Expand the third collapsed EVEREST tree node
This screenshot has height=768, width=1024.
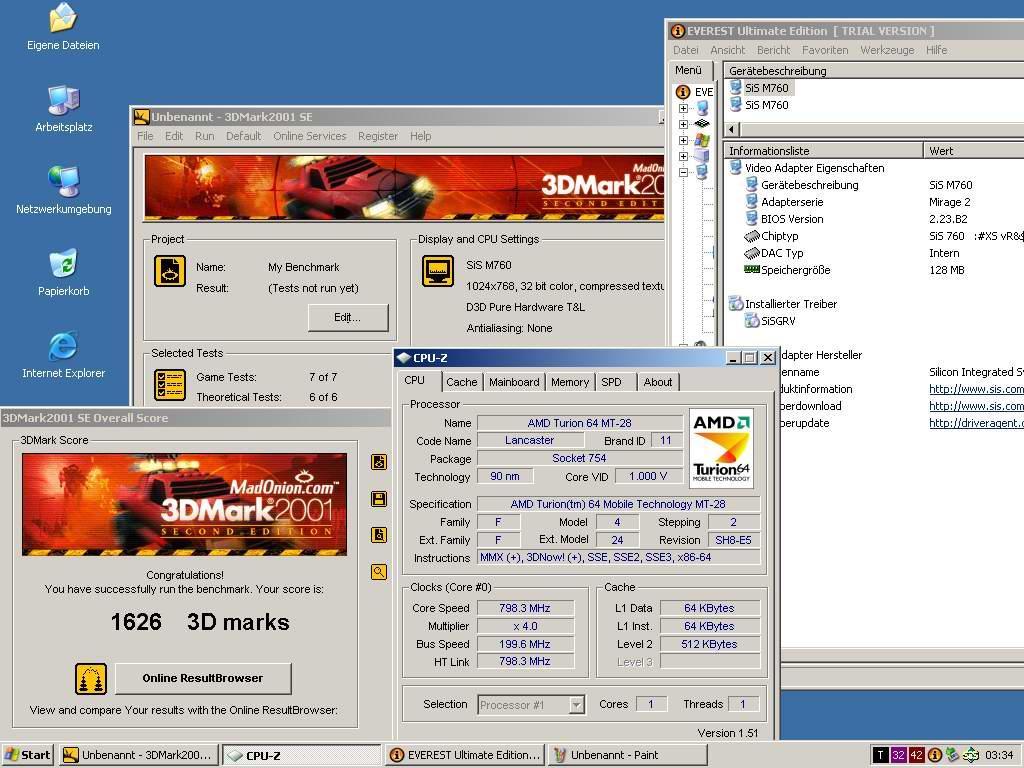[x=683, y=140]
